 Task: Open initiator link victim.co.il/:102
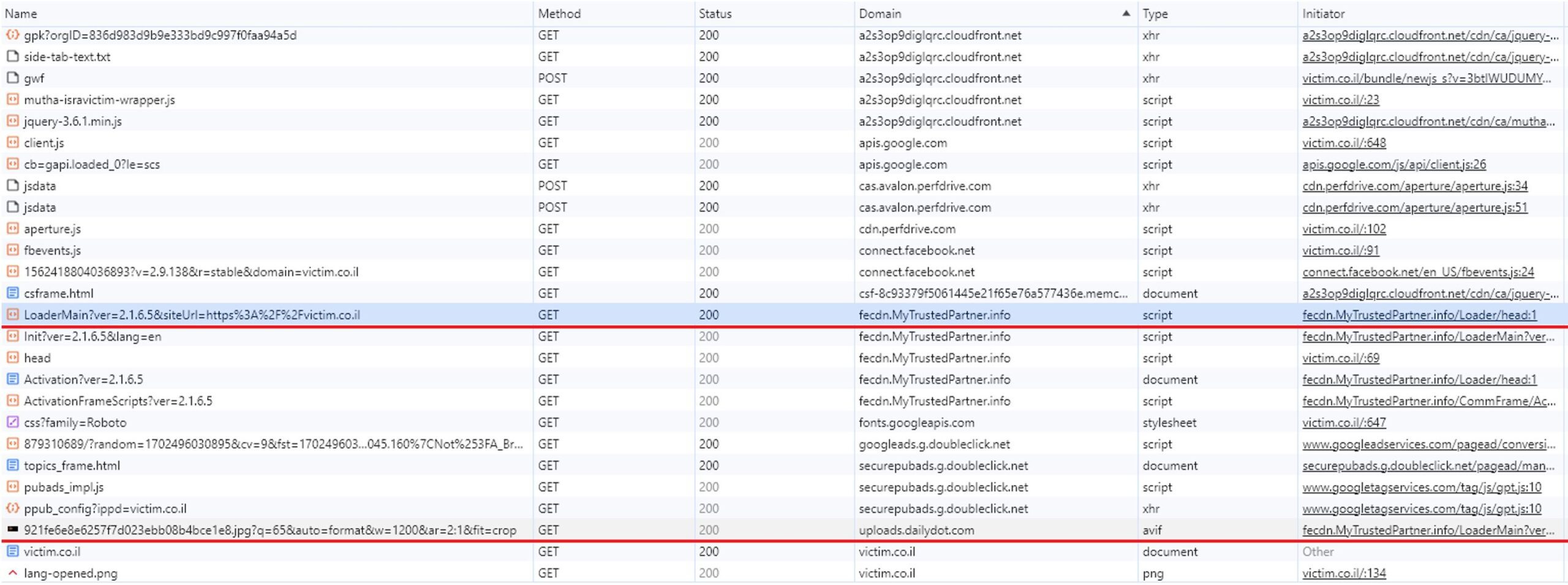click(1344, 228)
